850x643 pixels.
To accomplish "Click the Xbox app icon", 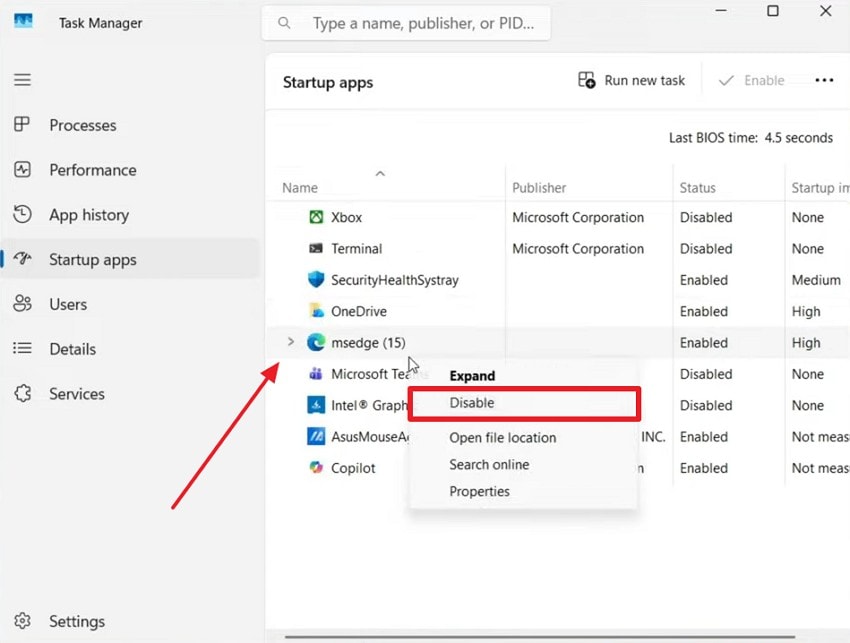I will [x=316, y=217].
